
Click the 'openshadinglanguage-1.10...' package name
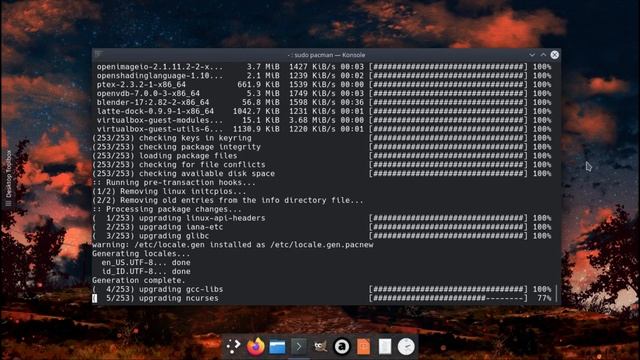point(160,76)
